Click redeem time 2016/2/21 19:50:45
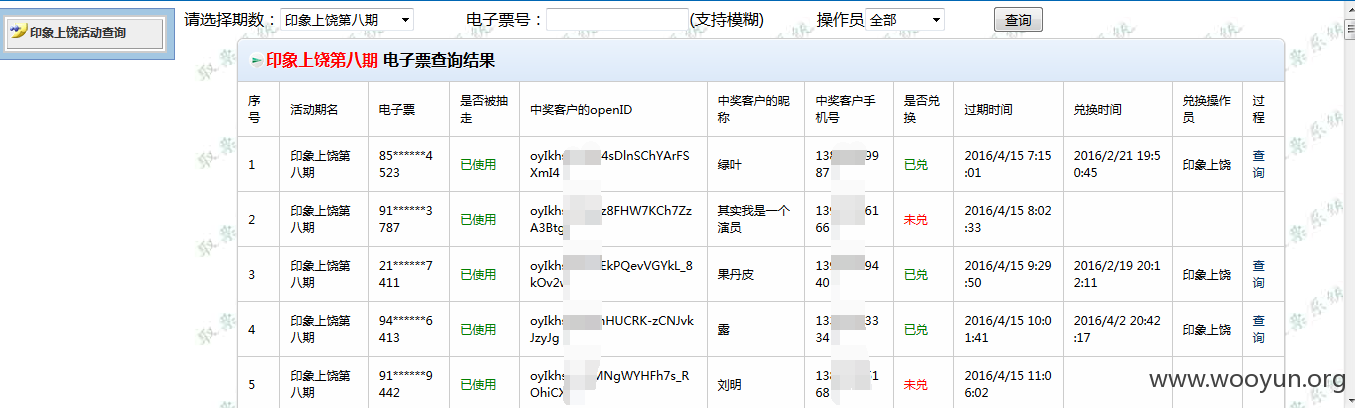This screenshot has height=408, width=1355. tap(1117, 164)
